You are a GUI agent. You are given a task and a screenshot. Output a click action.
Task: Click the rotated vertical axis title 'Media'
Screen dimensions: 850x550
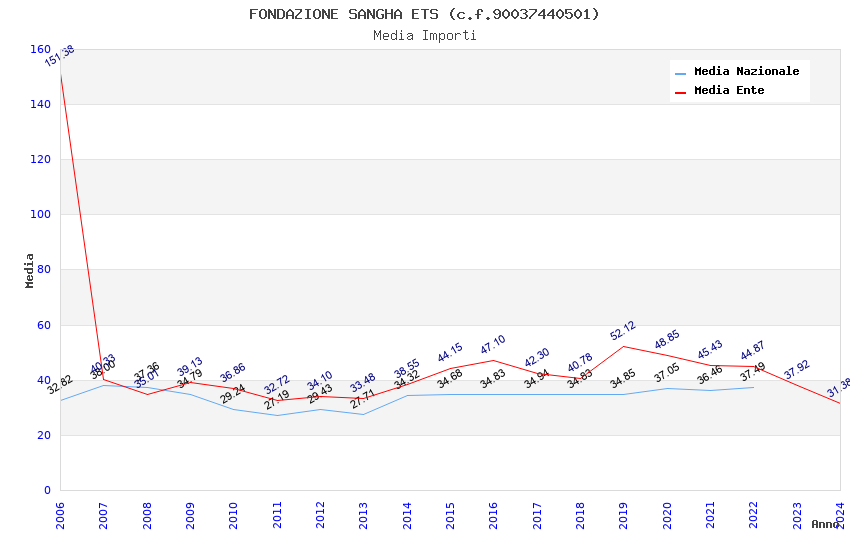click(x=29, y=270)
